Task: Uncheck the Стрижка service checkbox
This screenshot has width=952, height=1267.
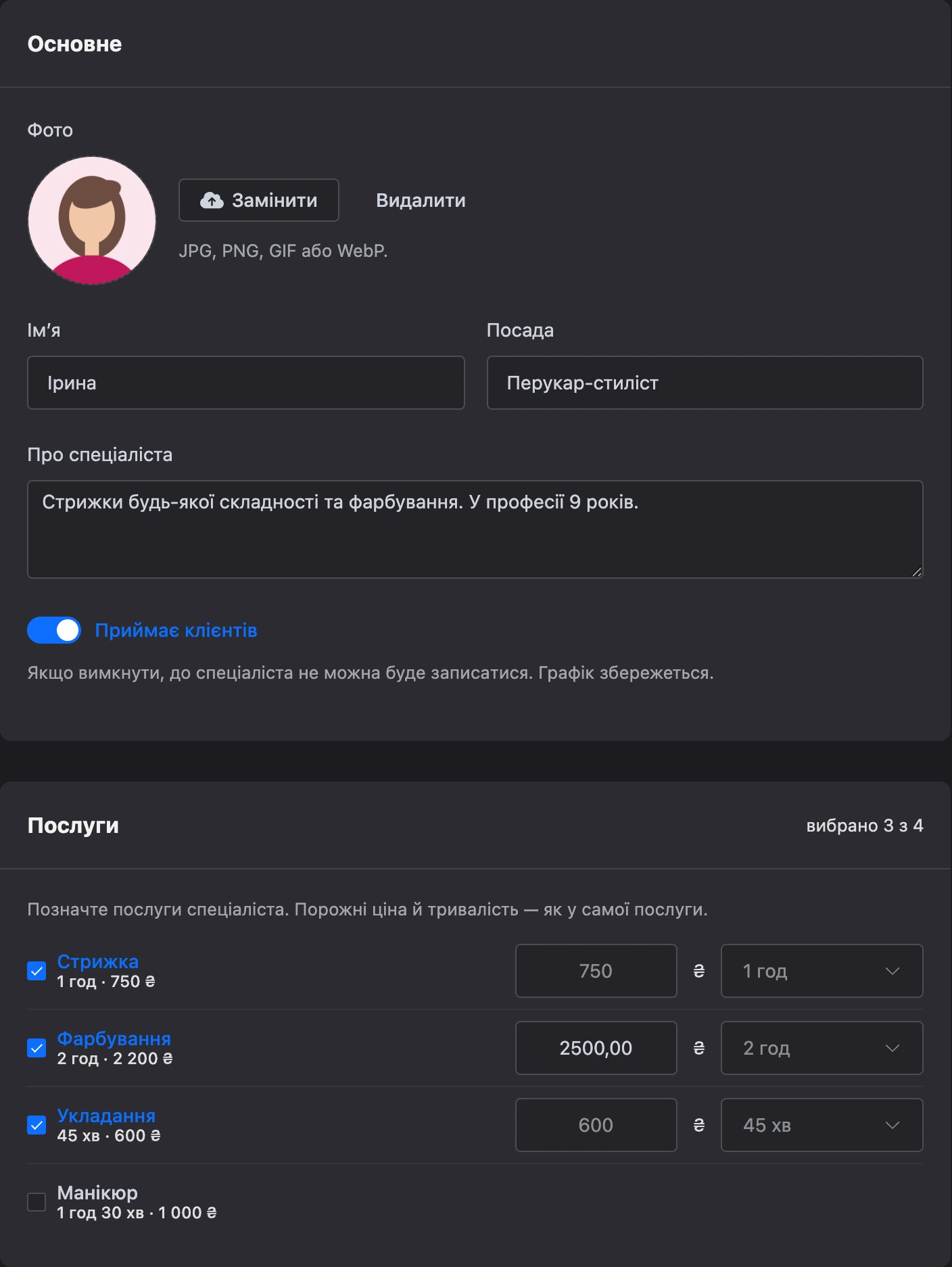Action: [x=37, y=971]
